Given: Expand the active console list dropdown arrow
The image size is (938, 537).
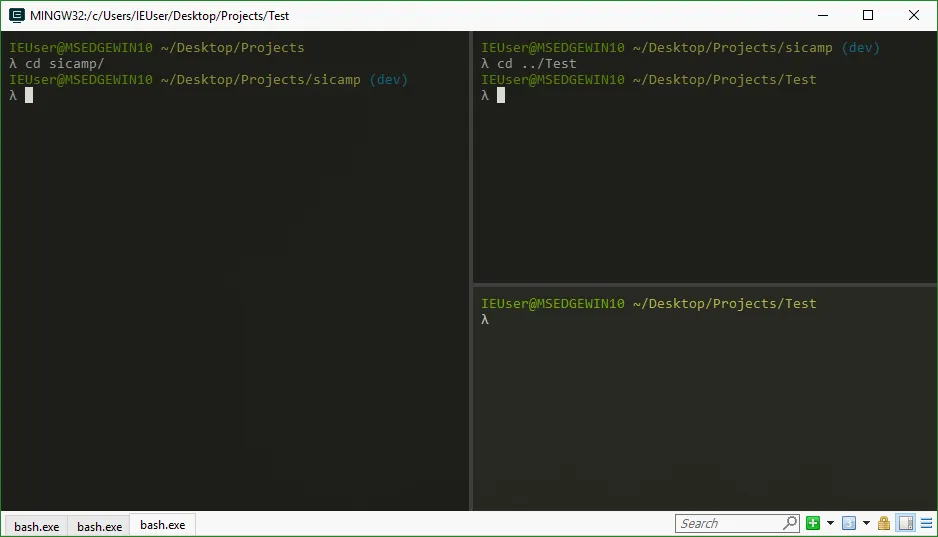Looking at the screenshot, I should pyautogui.click(x=866, y=523).
